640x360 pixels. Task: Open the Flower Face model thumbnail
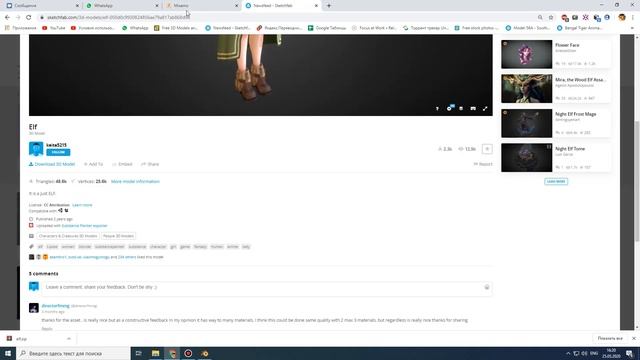pyautogui.click(x=527, y=54)
